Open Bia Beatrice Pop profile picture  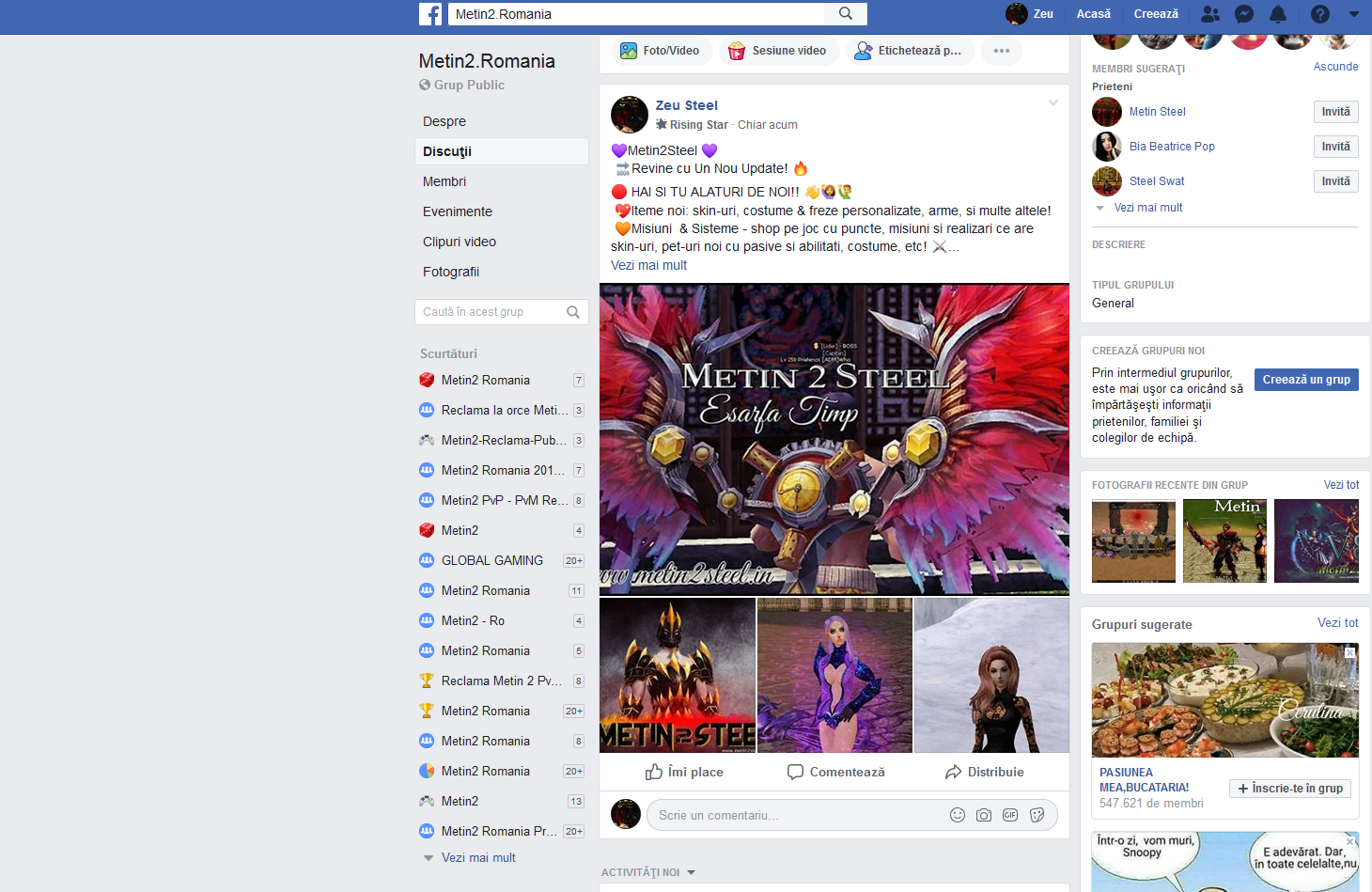(x=1107, y=147)
